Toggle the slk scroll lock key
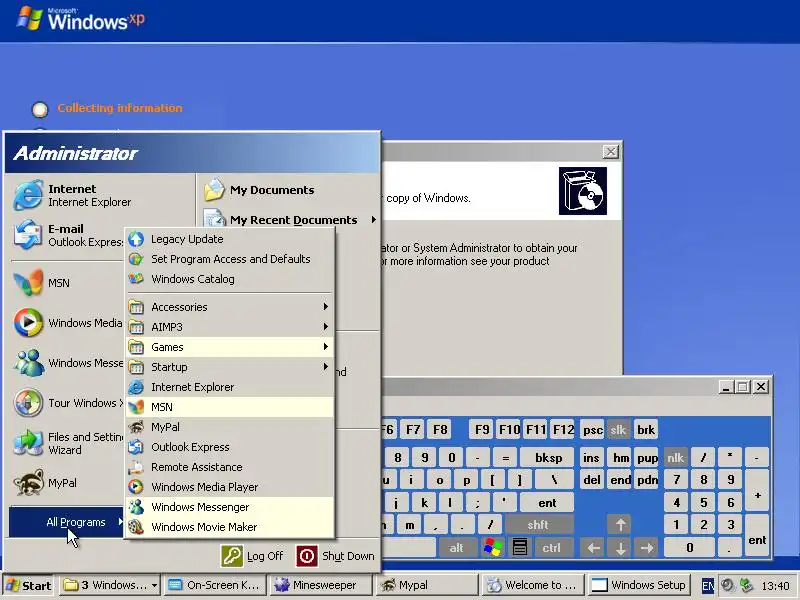Image resolution: width=800 pixels, height=600 pixels. click(x=618, y=430)
